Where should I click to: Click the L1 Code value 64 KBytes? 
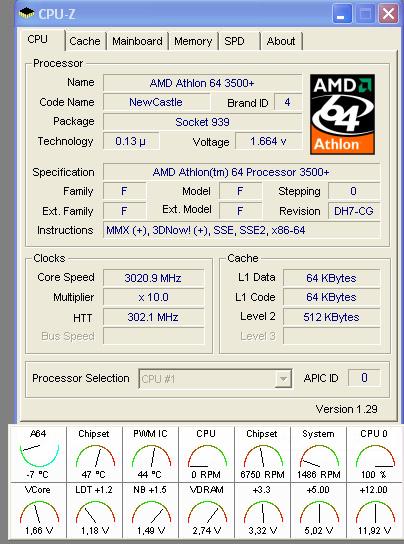[331, 298]
